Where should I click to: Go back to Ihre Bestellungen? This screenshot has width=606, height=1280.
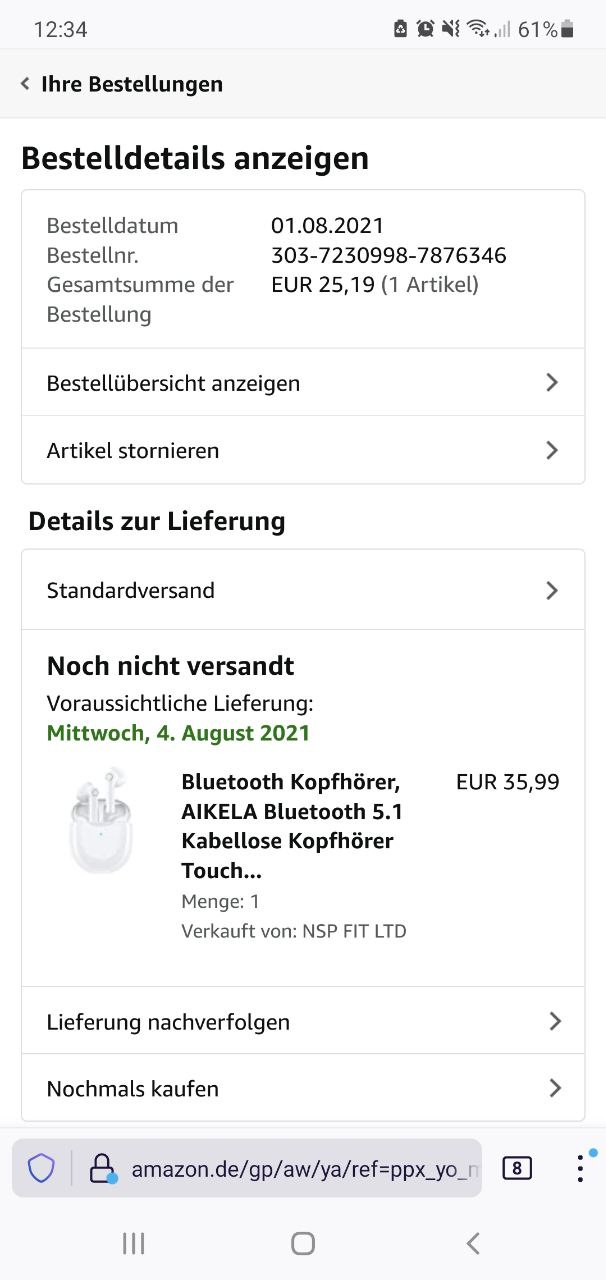(x=131, y=84)
